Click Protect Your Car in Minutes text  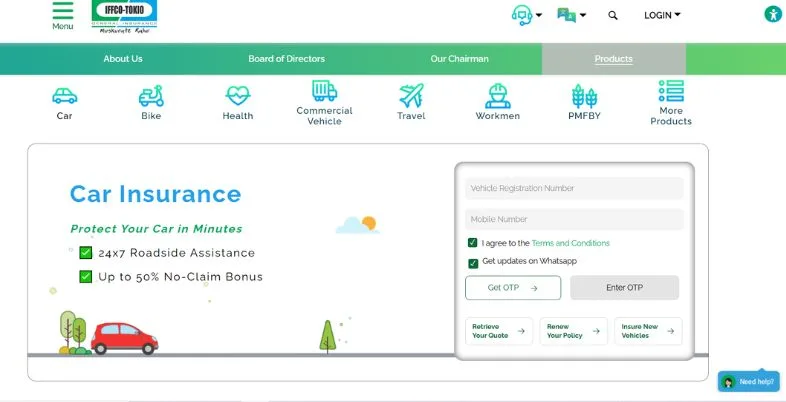[156, 229]
